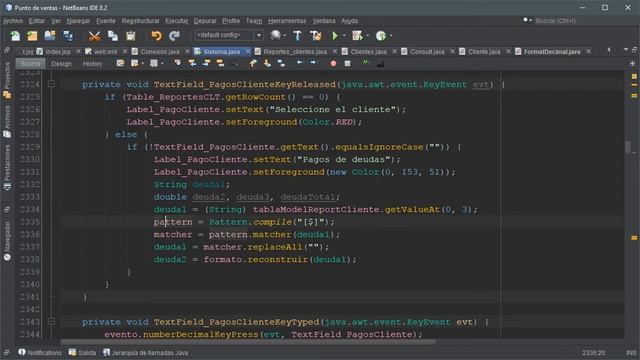
Task: Select the History view button
Action: click(92, 64)
